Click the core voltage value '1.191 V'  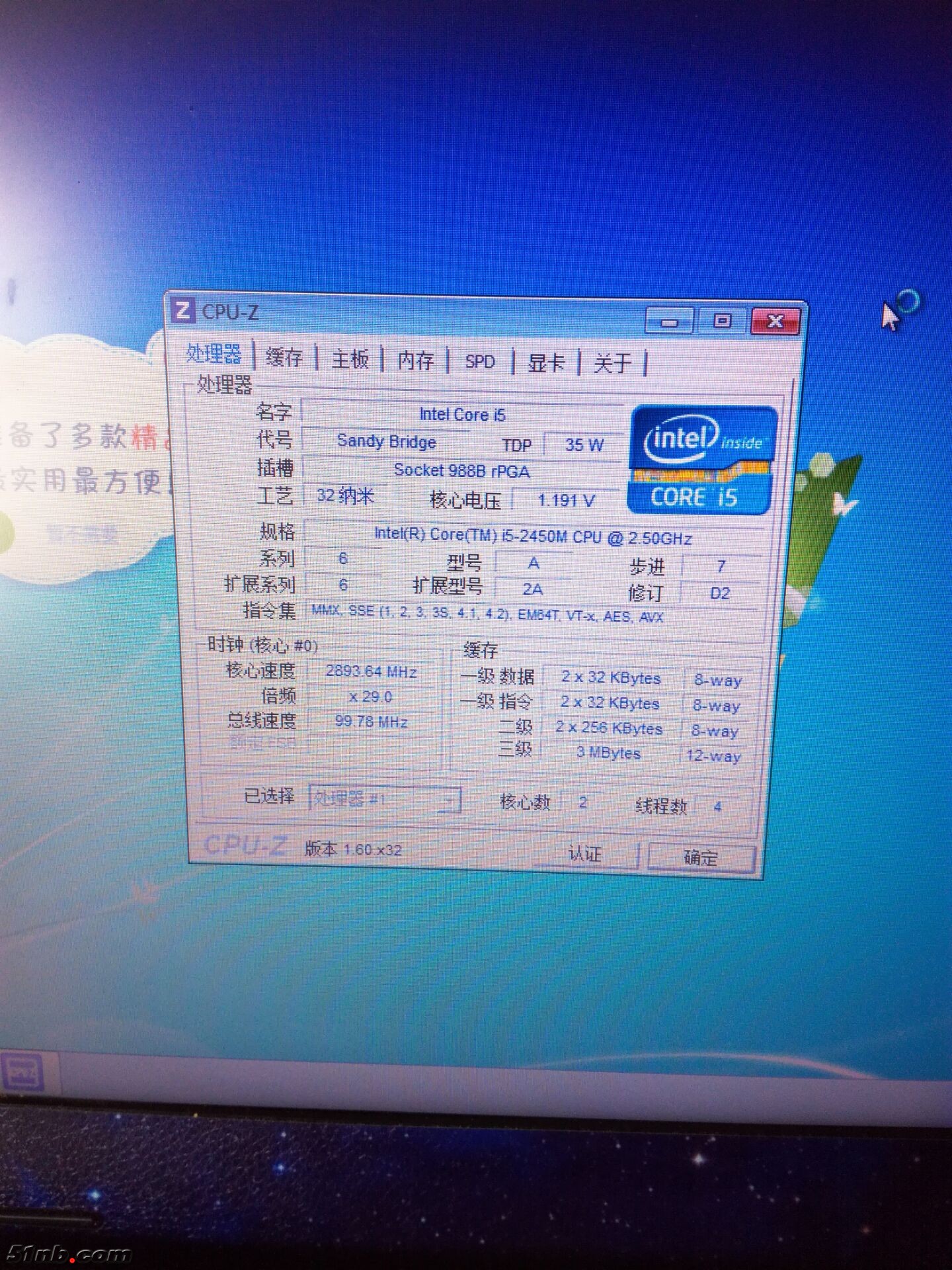click(x=567, y=501)
